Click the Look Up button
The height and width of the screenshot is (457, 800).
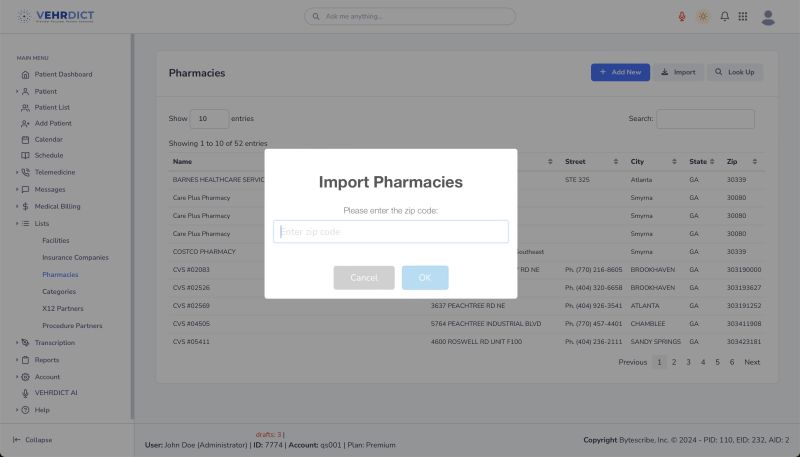click(x=735, y=72)
